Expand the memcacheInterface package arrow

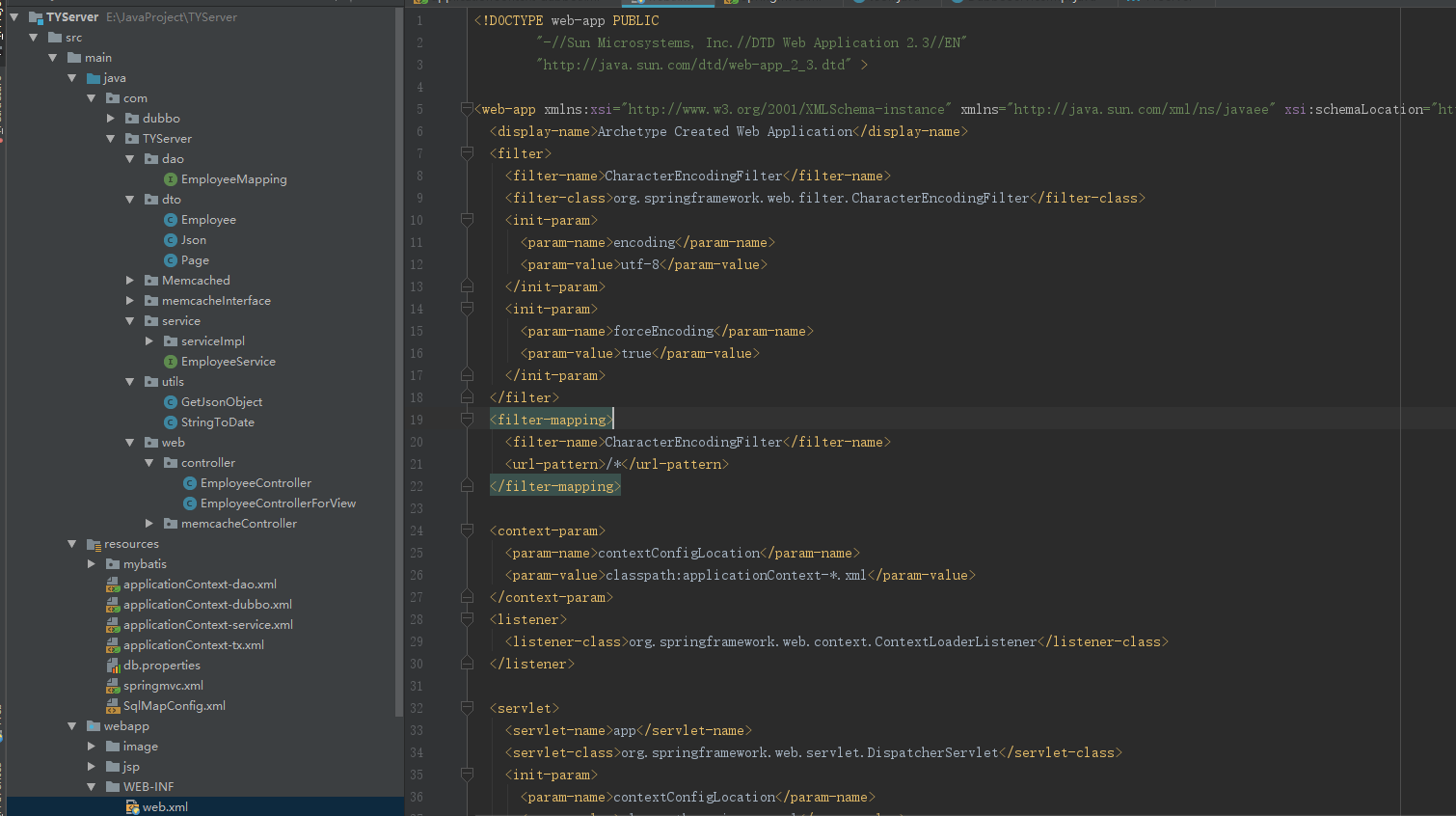pos(130,301)
